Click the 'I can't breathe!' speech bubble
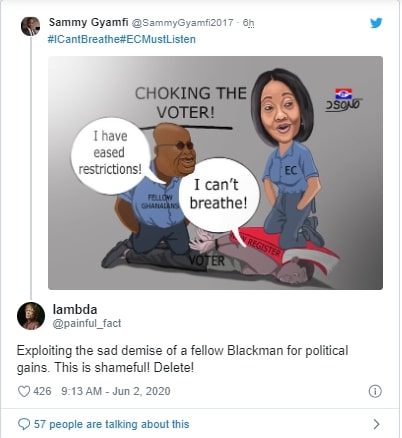Screen dimensions: 402x438 pos(219,196)
